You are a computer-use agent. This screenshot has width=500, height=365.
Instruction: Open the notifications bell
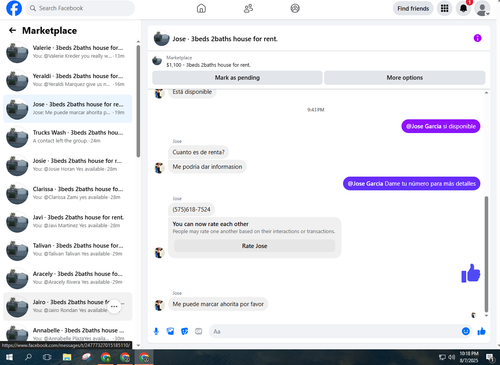pos(463,8)
